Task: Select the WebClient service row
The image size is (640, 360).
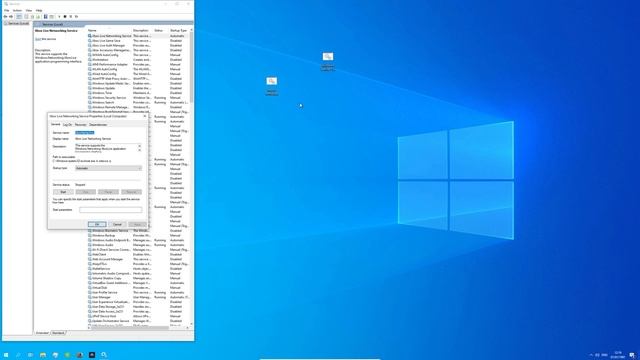Action: (138, 254)
